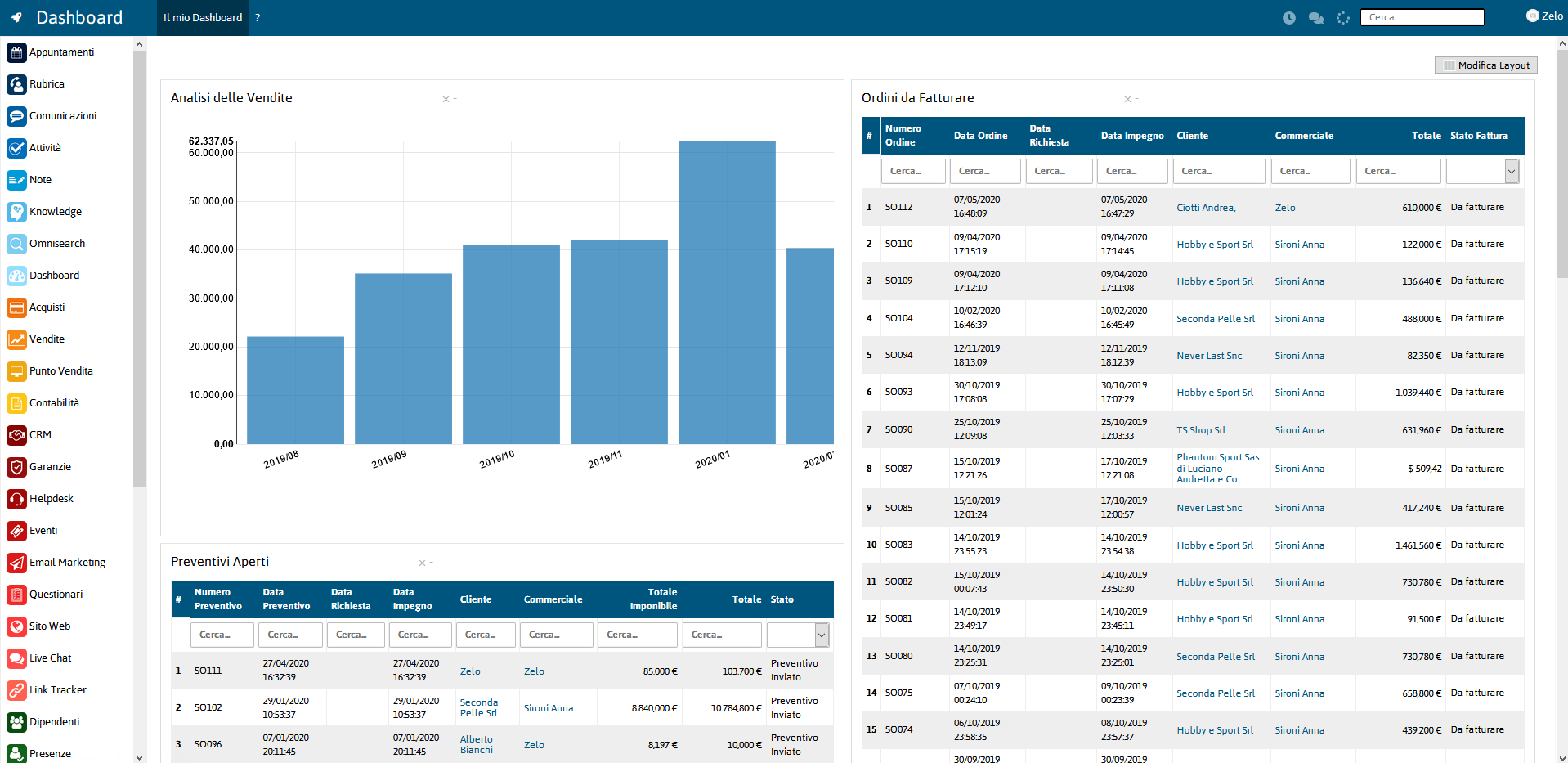Open client link TS Shop Srl
This screenshot has height=763, width=1568.
coord(1201,430)
